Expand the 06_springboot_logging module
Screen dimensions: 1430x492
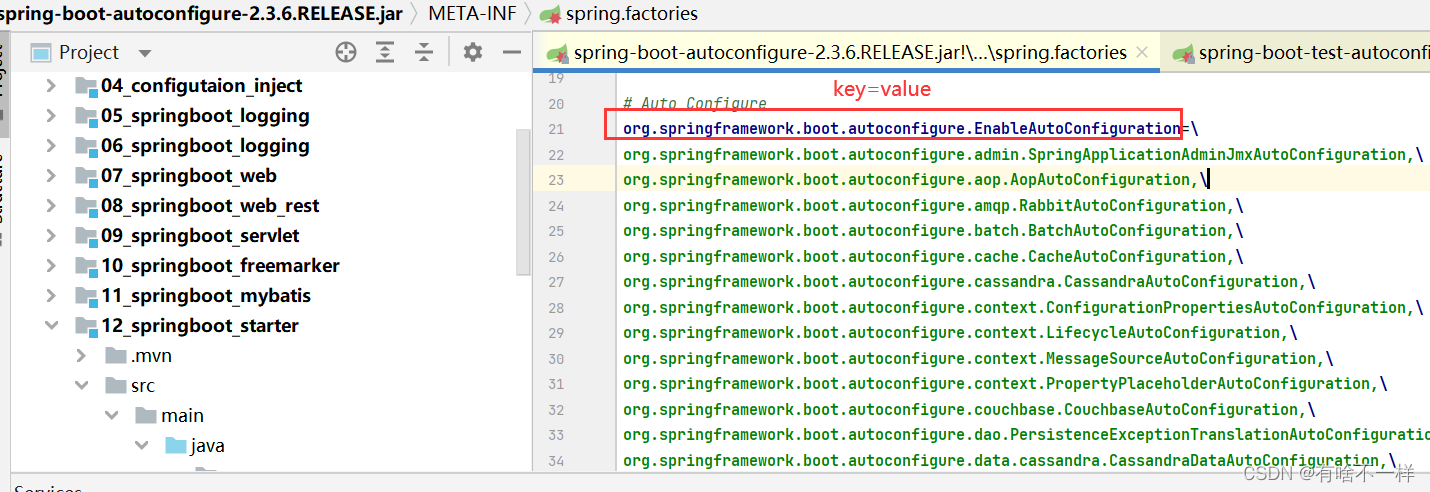[51, 146]
